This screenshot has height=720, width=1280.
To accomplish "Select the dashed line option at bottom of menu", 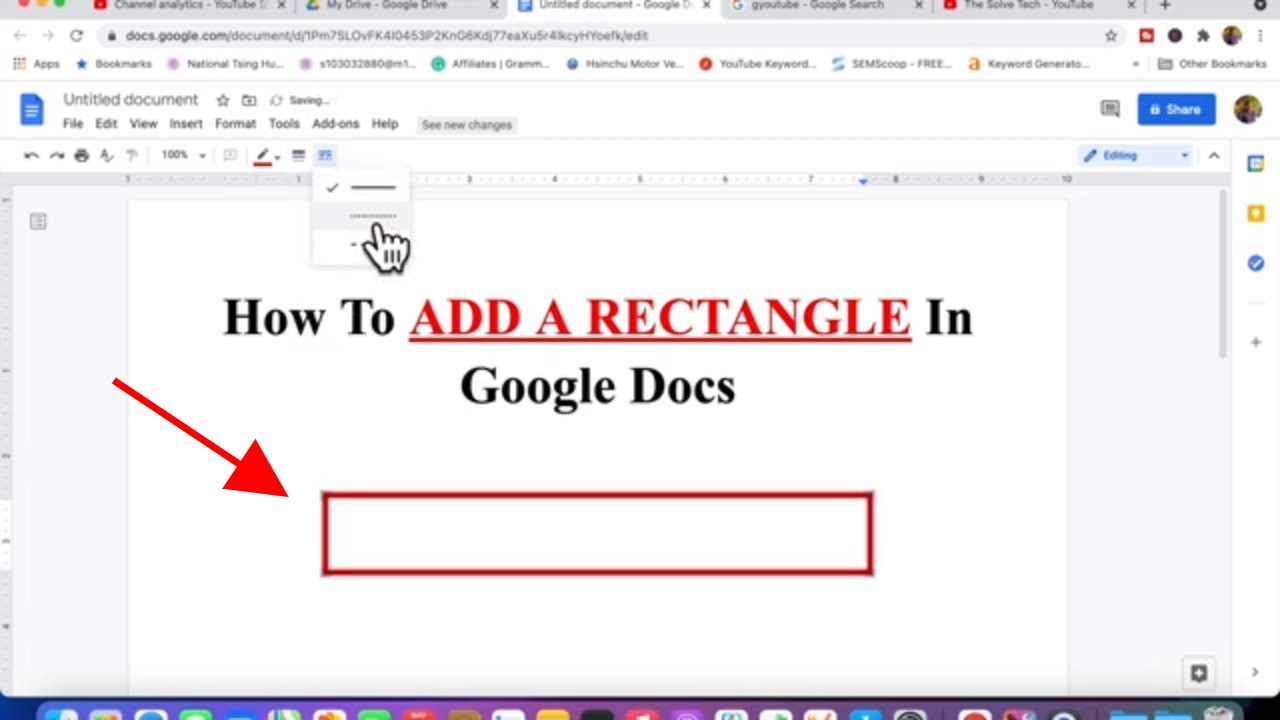I will 361,245.
